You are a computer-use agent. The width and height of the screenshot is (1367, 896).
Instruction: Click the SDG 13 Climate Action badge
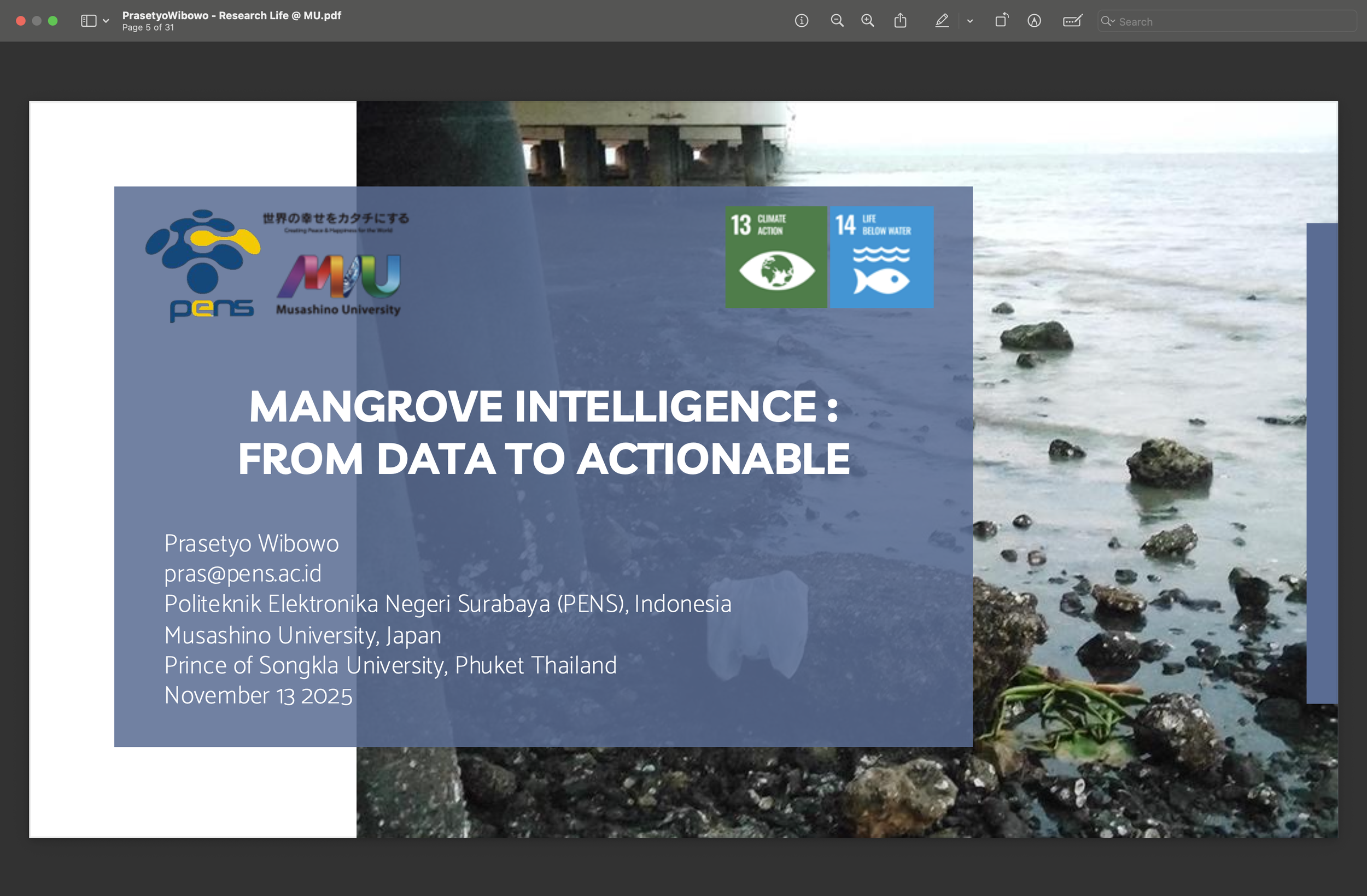coord(775,257)
